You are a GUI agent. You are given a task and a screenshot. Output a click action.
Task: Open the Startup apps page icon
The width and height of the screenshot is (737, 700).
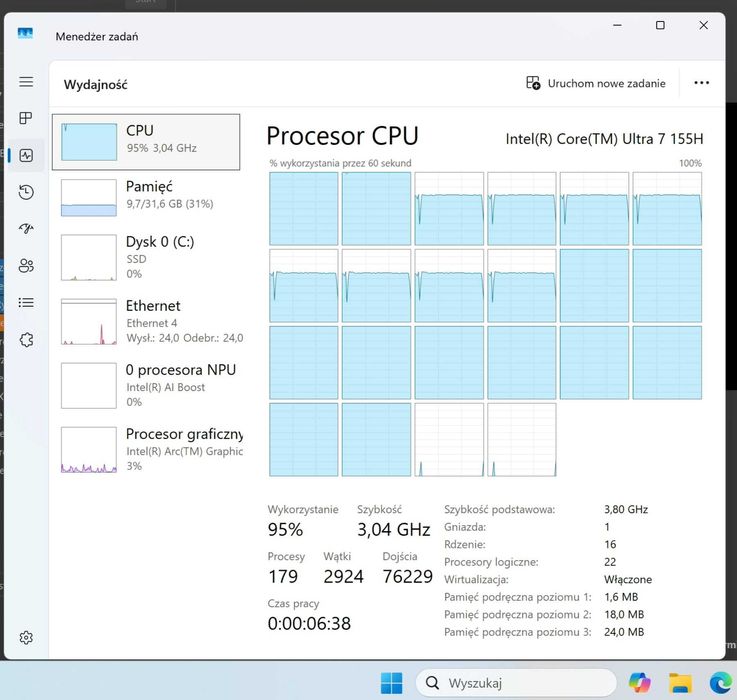(x=26, y=228)
